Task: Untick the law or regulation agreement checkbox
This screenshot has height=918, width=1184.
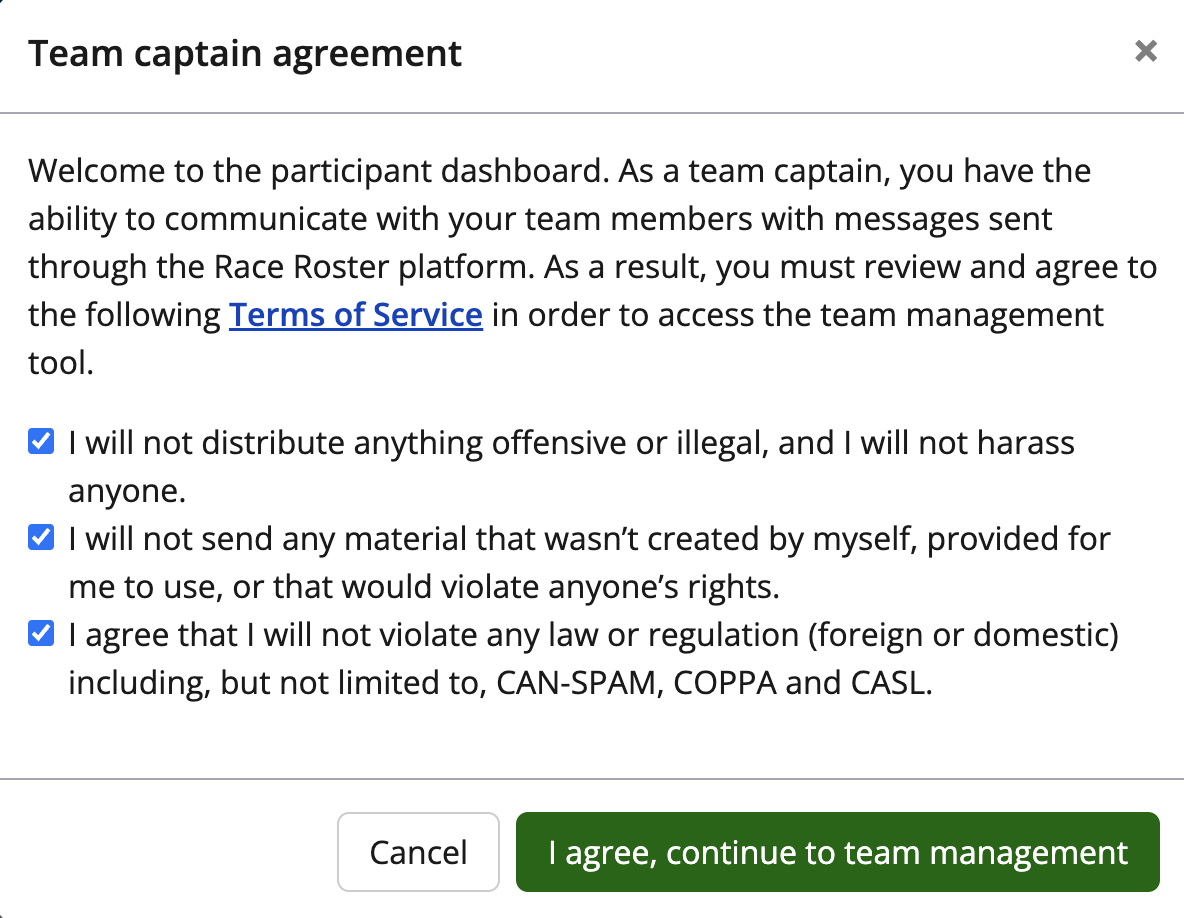Action: click(x=41, y=634)
